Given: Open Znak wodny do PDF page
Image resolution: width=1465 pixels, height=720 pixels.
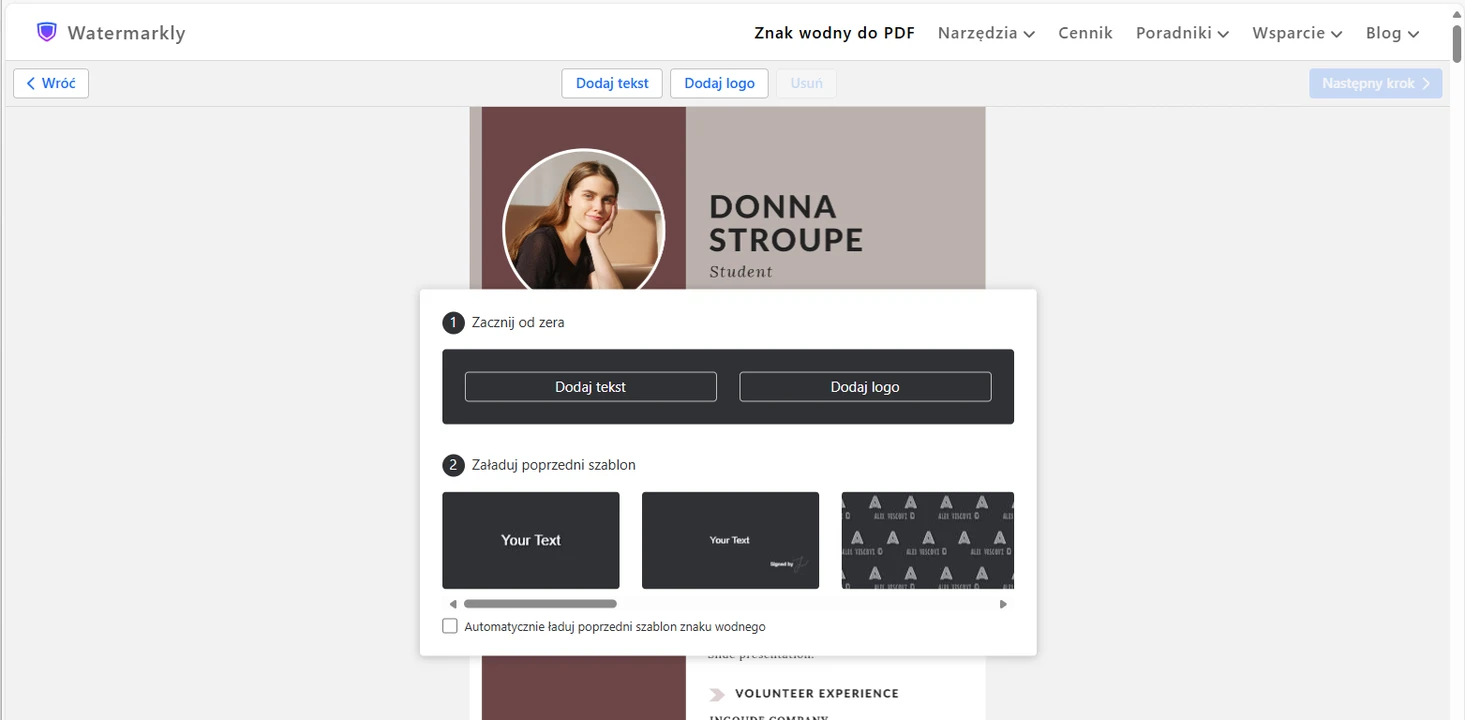Looking at the screenshot, I should [834, 33].
